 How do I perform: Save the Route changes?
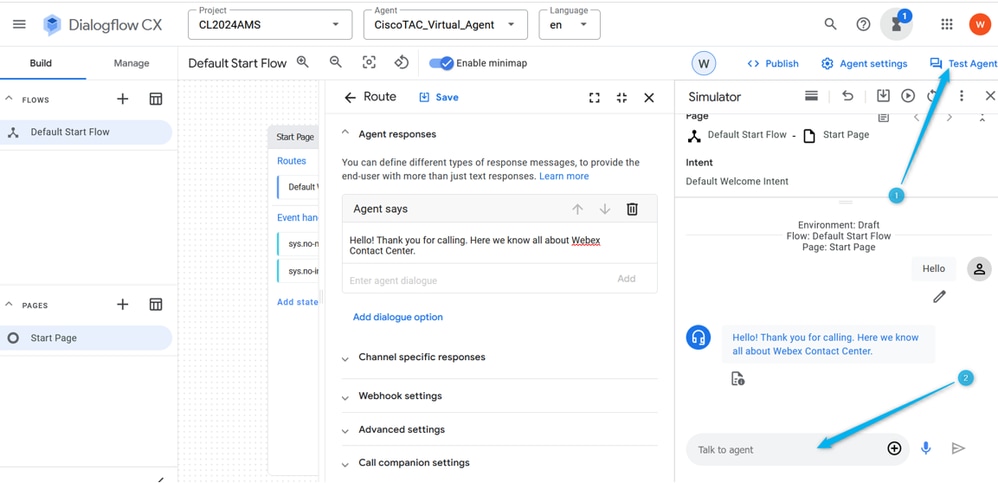(x=439, y=97)
